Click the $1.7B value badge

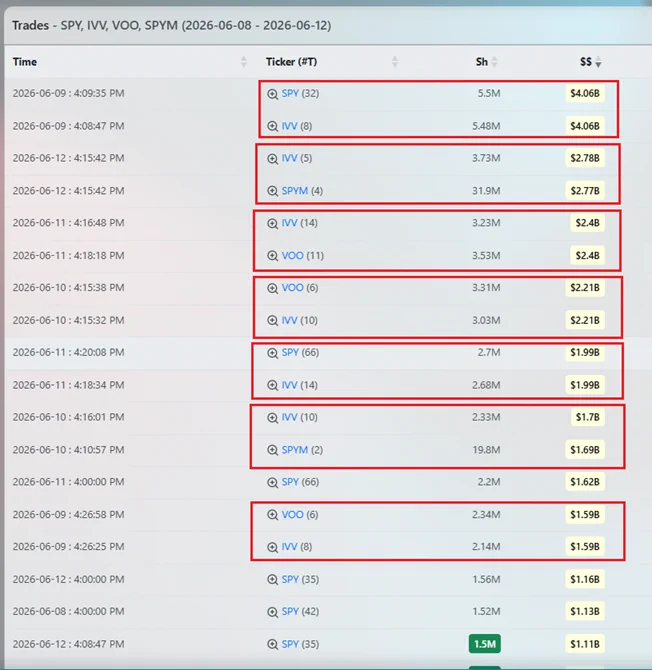587,417
